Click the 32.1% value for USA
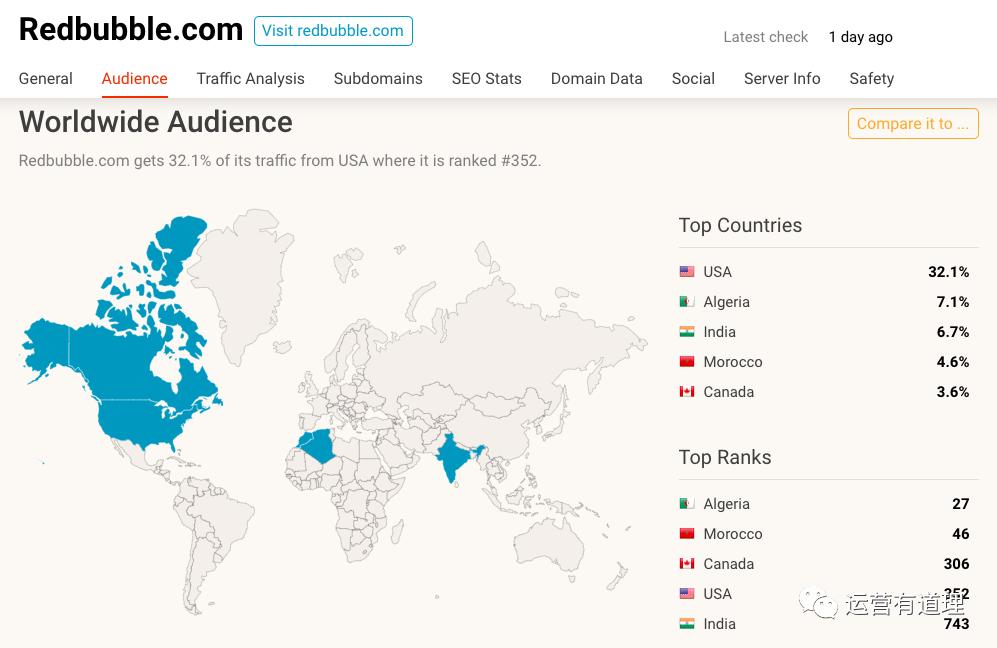This screenshot has height=648, width=997. pyautogui.click(x=949, y=272)
